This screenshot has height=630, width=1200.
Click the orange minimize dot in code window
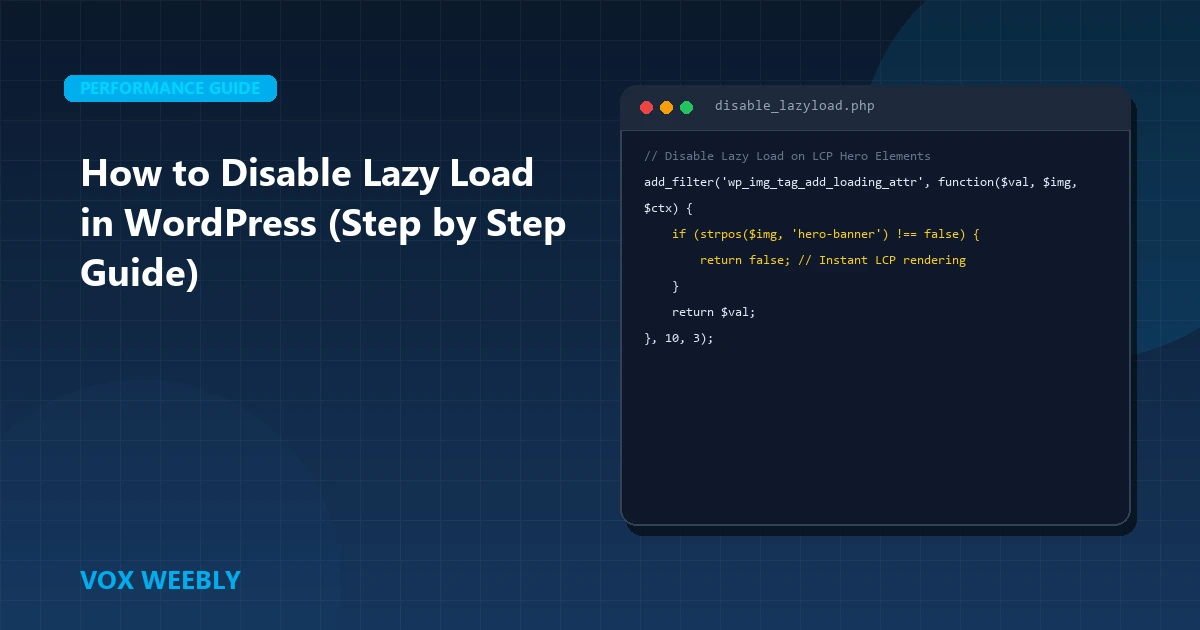pos(666,107)
